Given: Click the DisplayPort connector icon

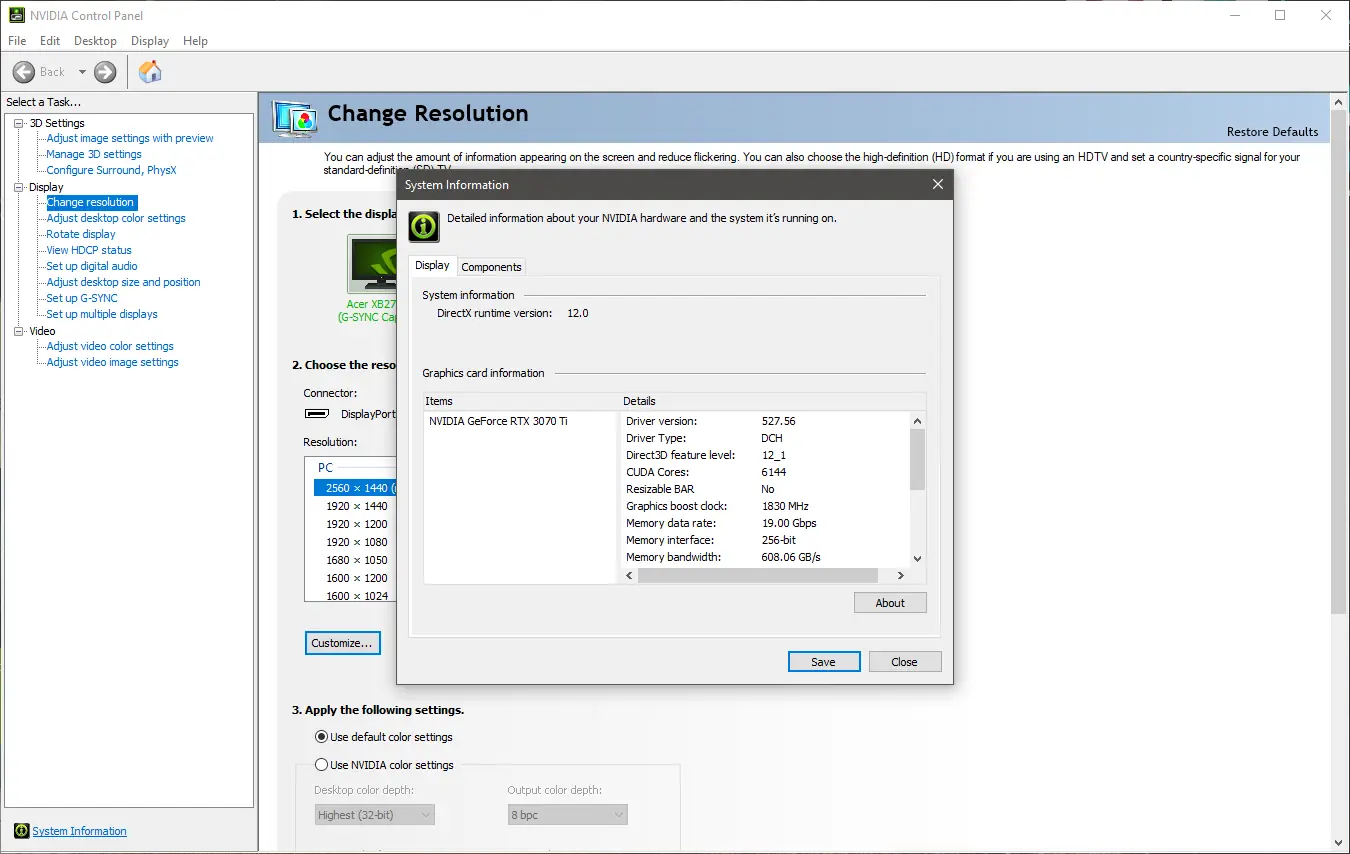Looking at the screenshot, I should tap(317, 414).
